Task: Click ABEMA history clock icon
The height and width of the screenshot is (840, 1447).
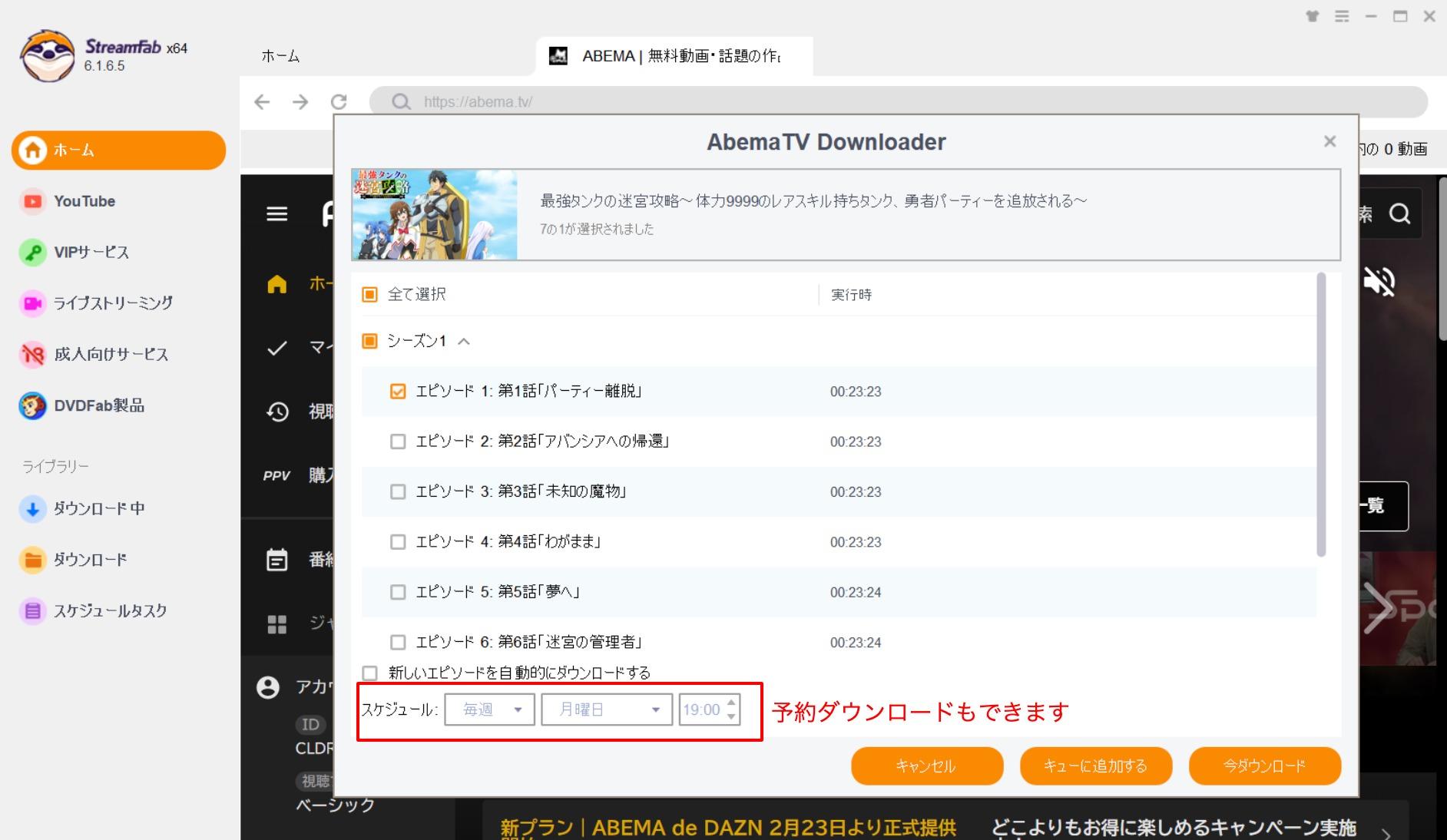Action: (277, 412)
